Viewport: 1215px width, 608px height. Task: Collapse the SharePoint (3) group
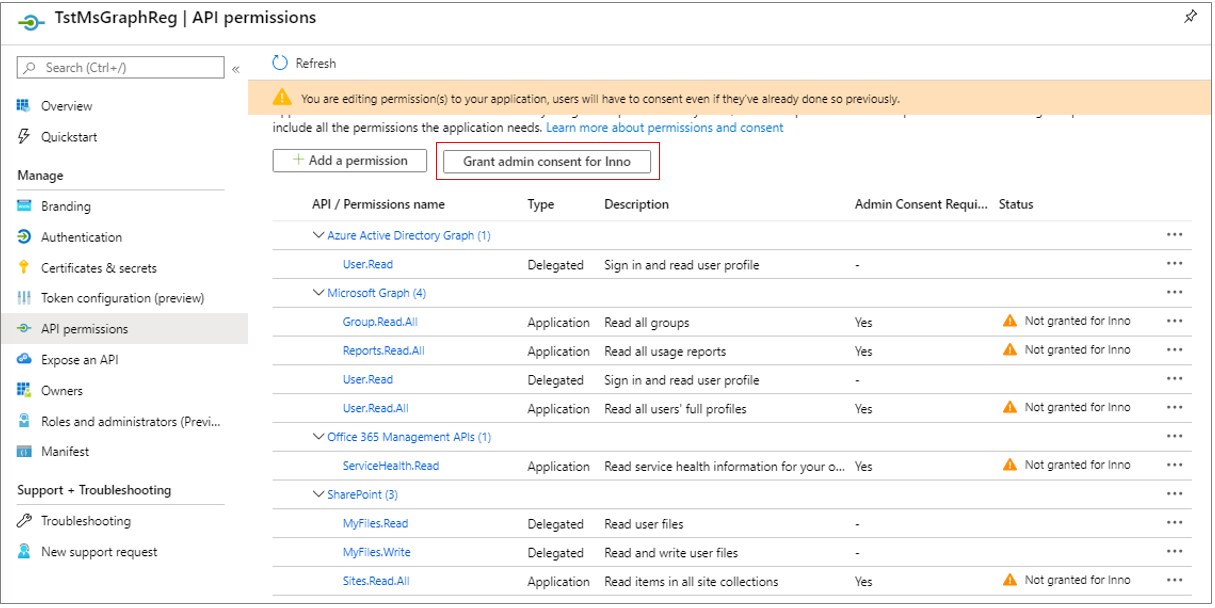point(318,495)
